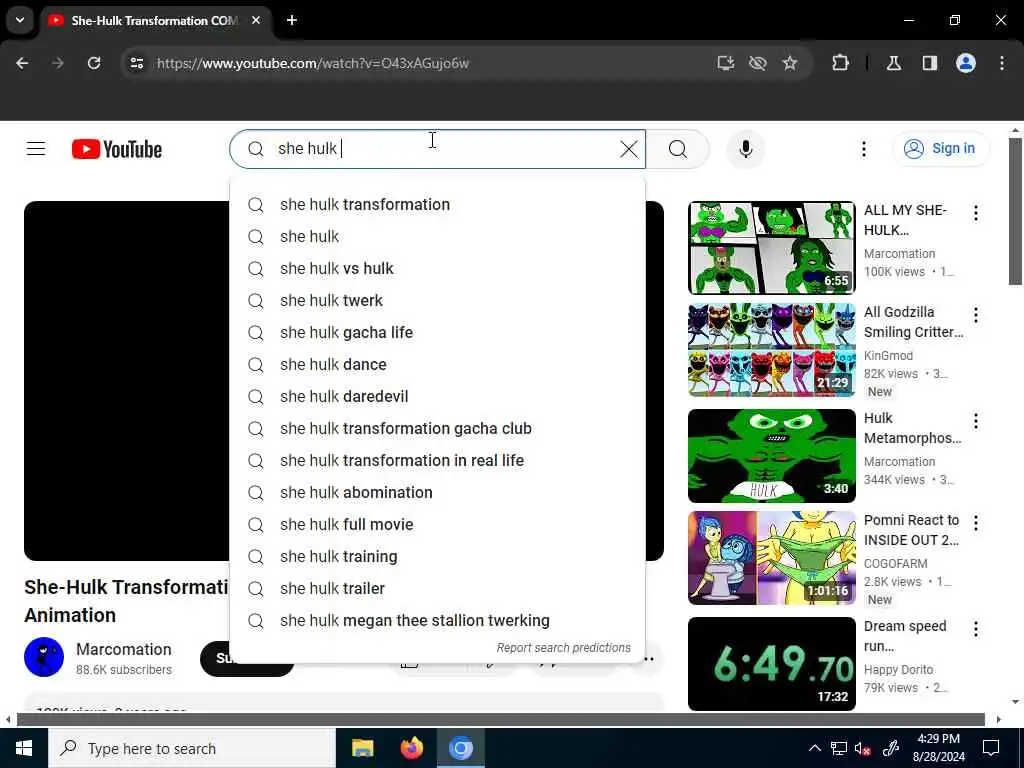Screen dimensions: 1024x768
Task: Open options for All Godzilla Smiling Critters
Action: point(976,315)
